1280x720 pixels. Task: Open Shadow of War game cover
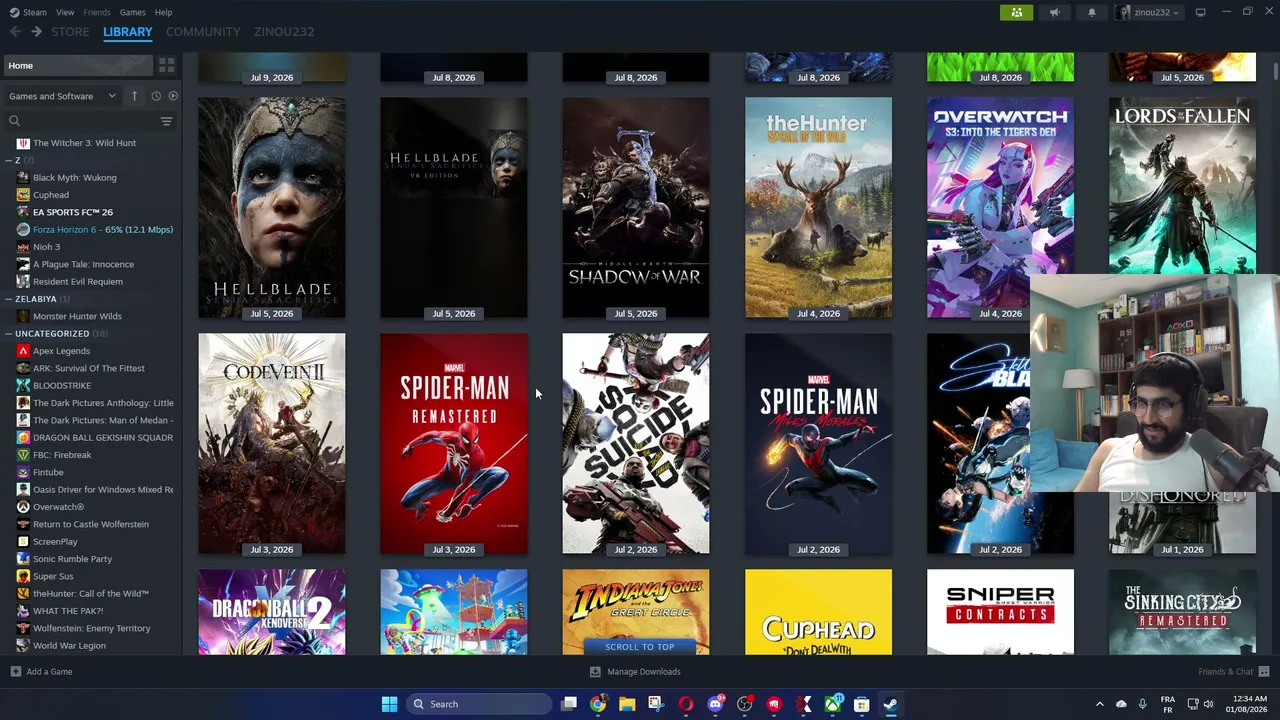pyautogui.click(x=636, y=207)
